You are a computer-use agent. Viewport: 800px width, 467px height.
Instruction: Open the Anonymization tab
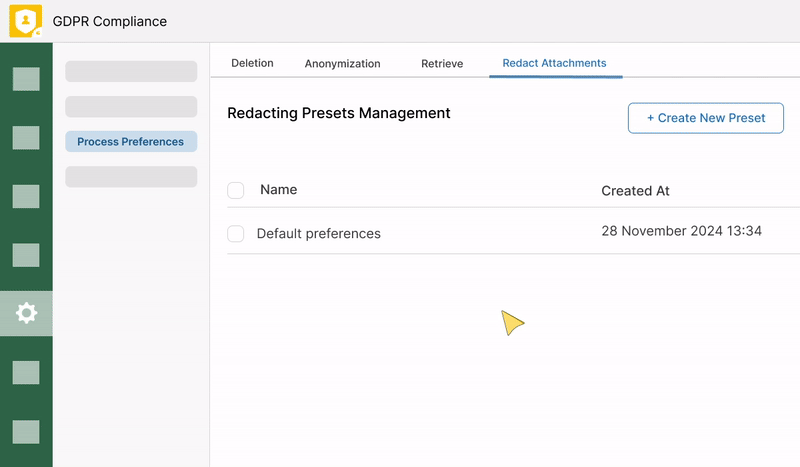pyautogui.click(x=342, y=63)
